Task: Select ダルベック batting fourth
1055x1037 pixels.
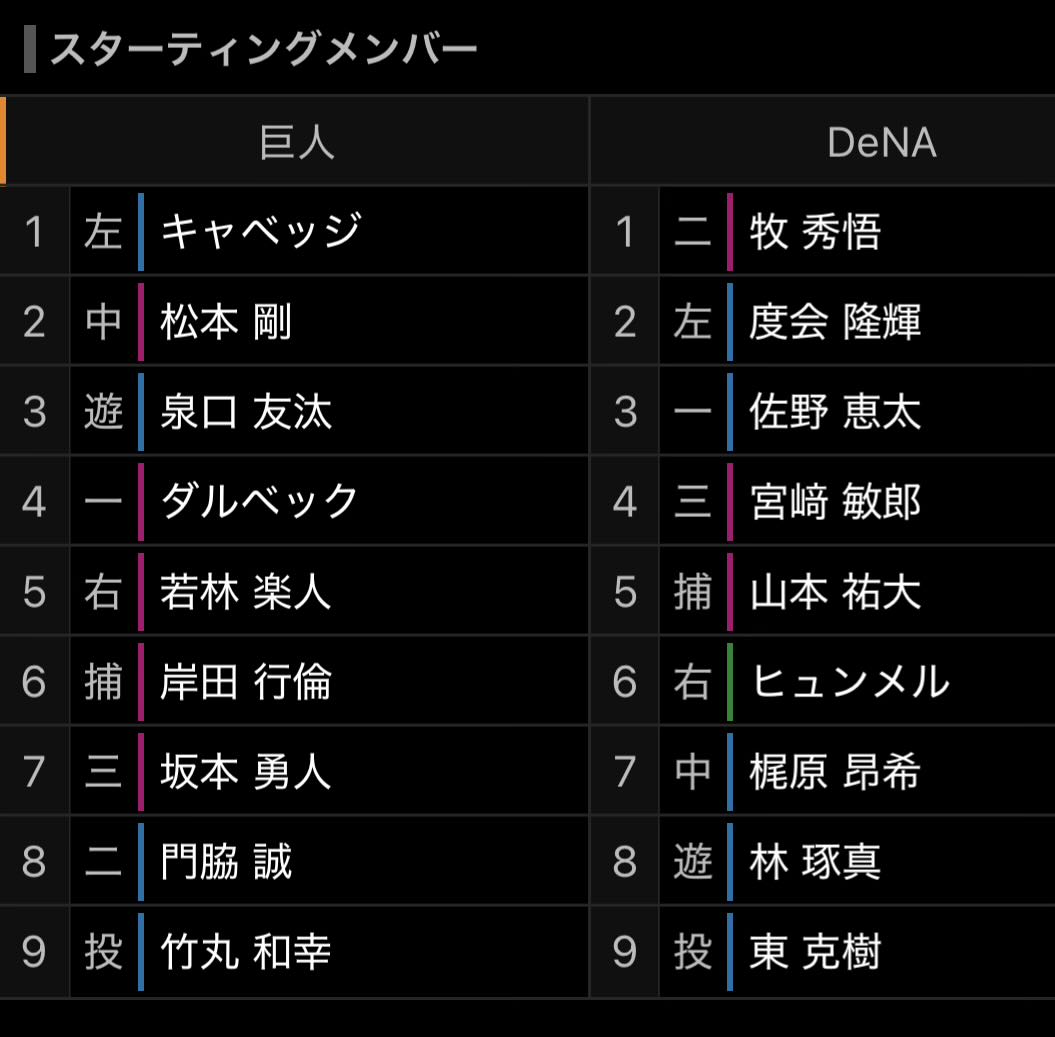Action: coord(259,501)
